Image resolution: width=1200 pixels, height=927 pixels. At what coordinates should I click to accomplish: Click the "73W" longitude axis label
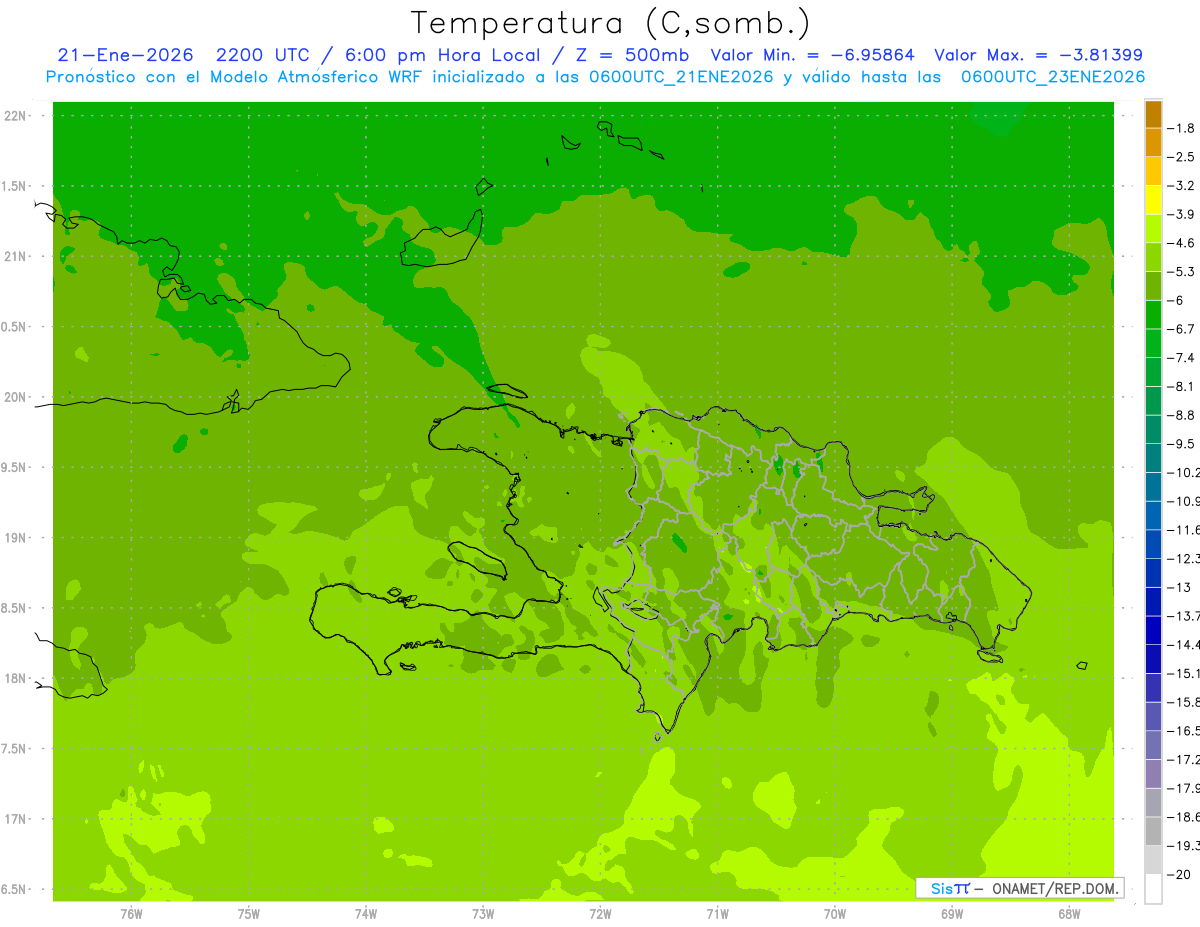pos(483,914)
